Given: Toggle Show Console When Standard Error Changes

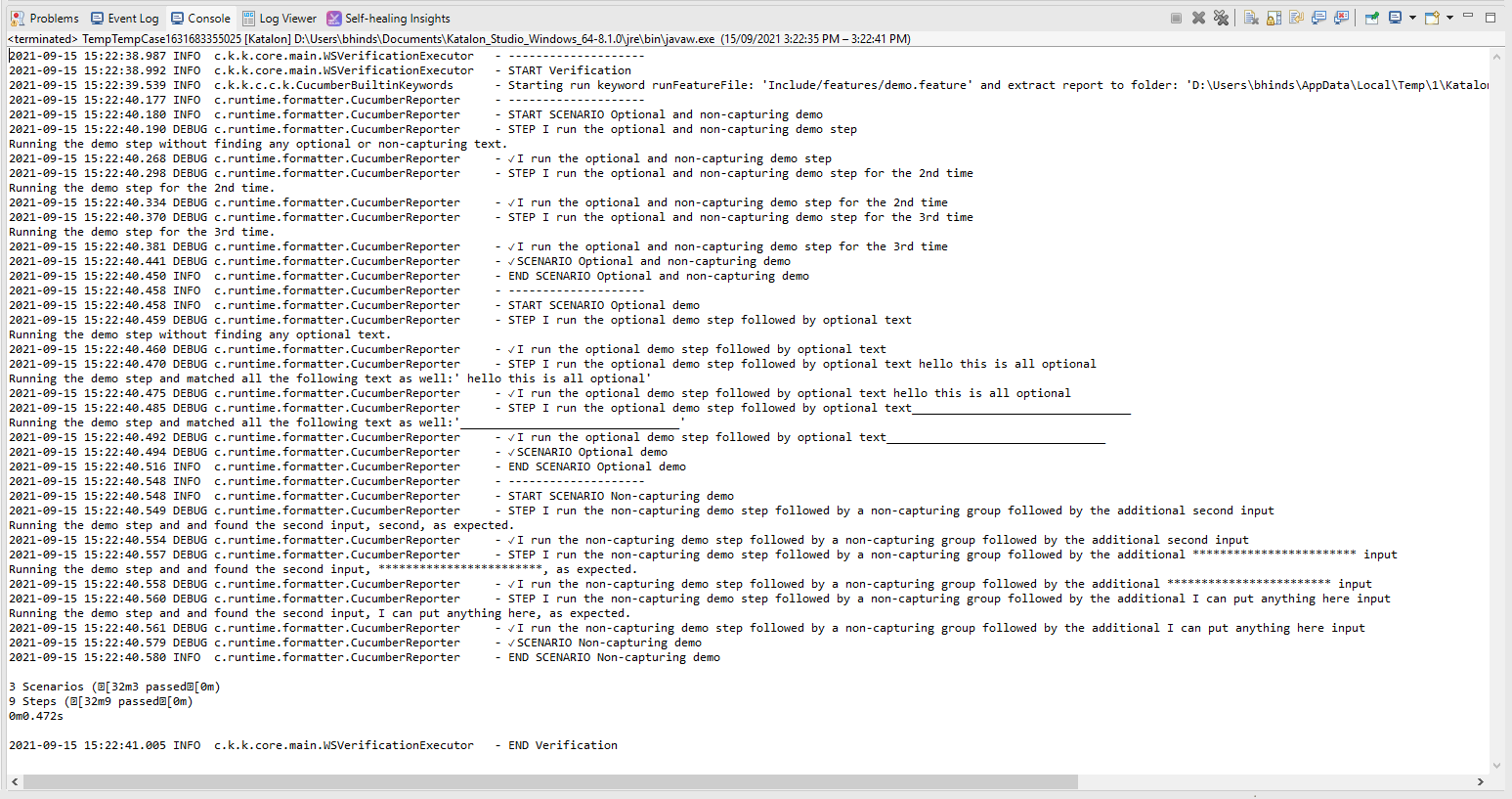Looking at the screenshot, I should pos(1341,17).
